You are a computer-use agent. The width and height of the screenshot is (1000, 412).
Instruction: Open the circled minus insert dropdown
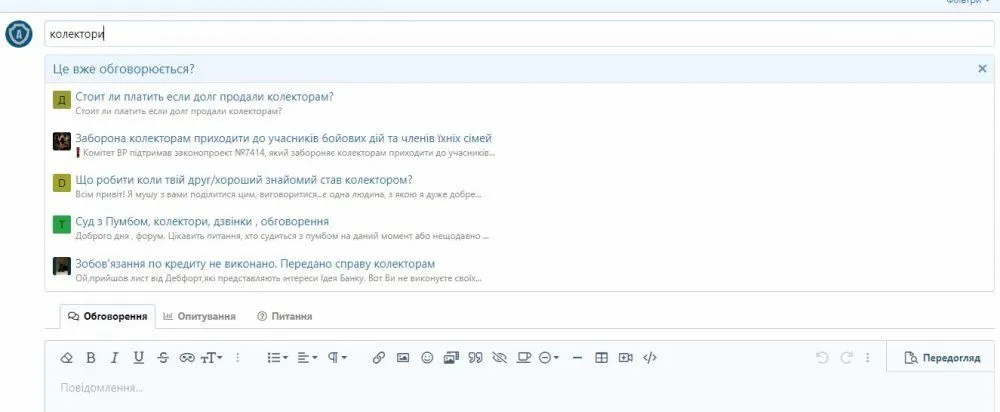coord(548,358)
